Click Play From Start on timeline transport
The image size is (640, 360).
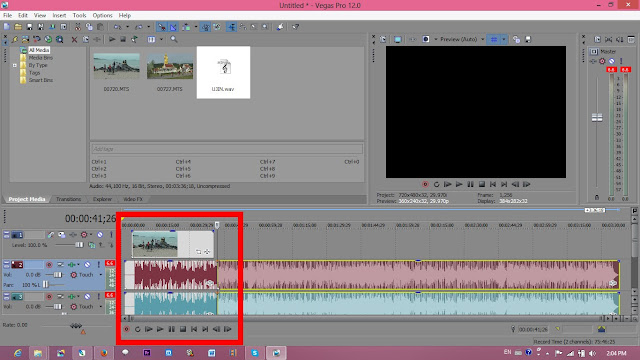click(x=149, y=329)
